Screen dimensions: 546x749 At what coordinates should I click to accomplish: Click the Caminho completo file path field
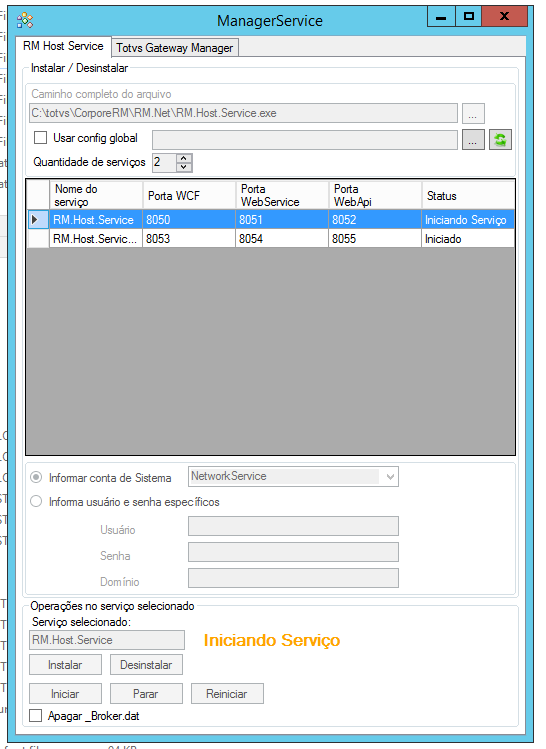pyautogui.click(x=243, y=113)
